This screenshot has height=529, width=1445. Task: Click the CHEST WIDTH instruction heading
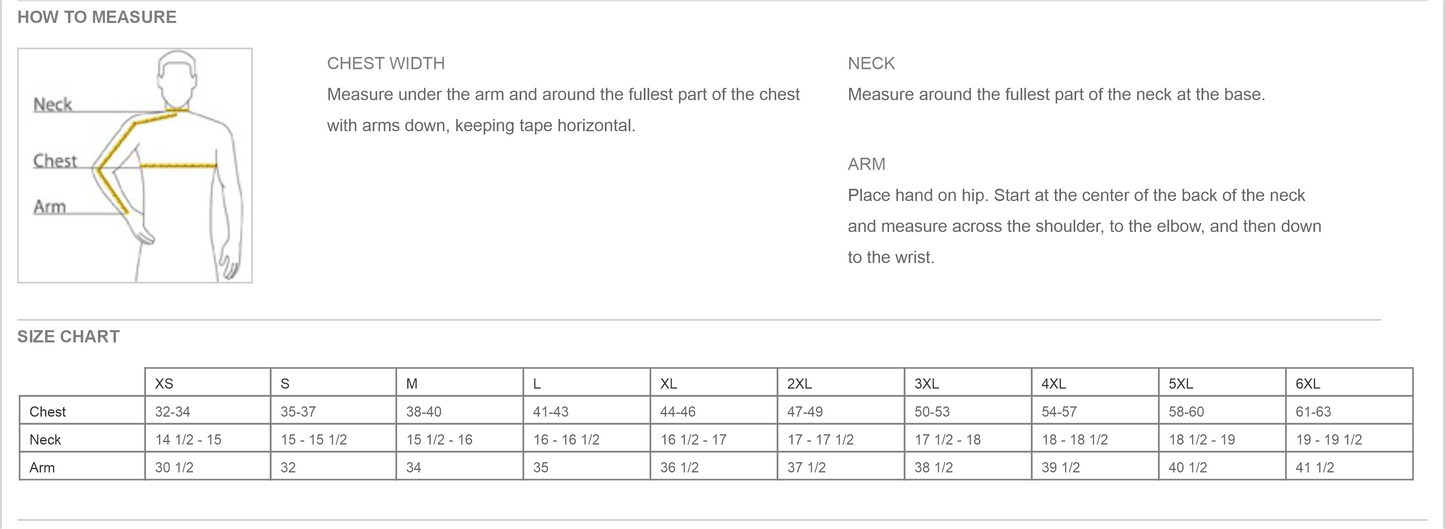(x=386, y=63)
